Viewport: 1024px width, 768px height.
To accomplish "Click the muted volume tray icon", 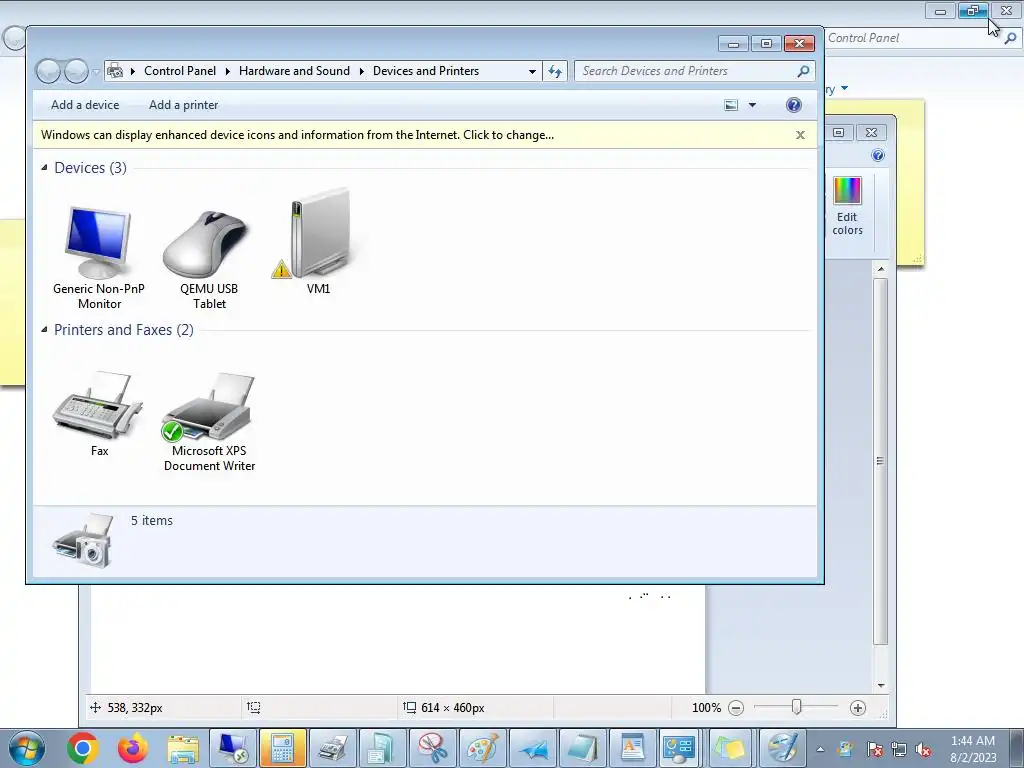I will (923, 750).
